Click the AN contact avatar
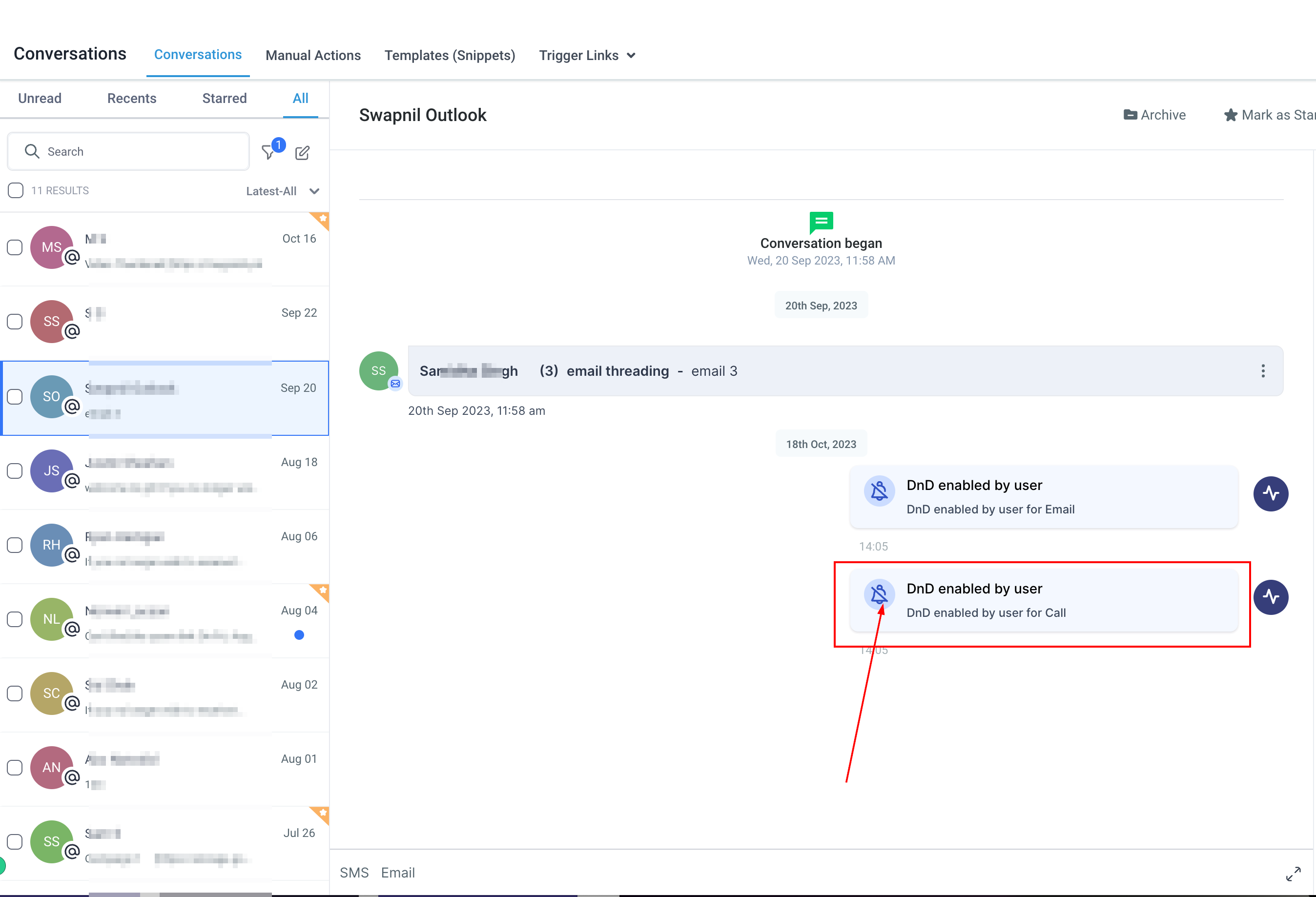Viewport: 1316px width, 897px height. (52, 767)
